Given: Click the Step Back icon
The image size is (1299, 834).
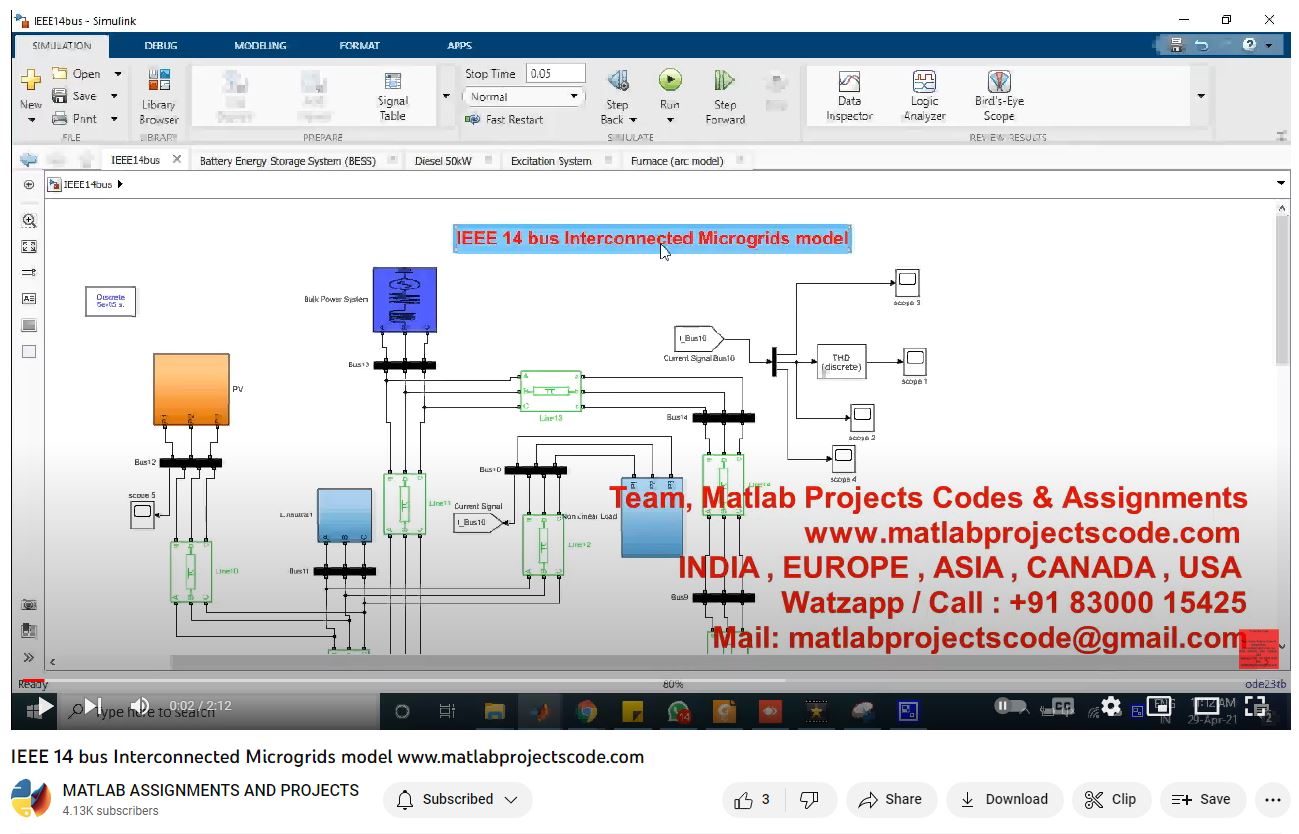Looking at the screenshot, I should 617,81.
